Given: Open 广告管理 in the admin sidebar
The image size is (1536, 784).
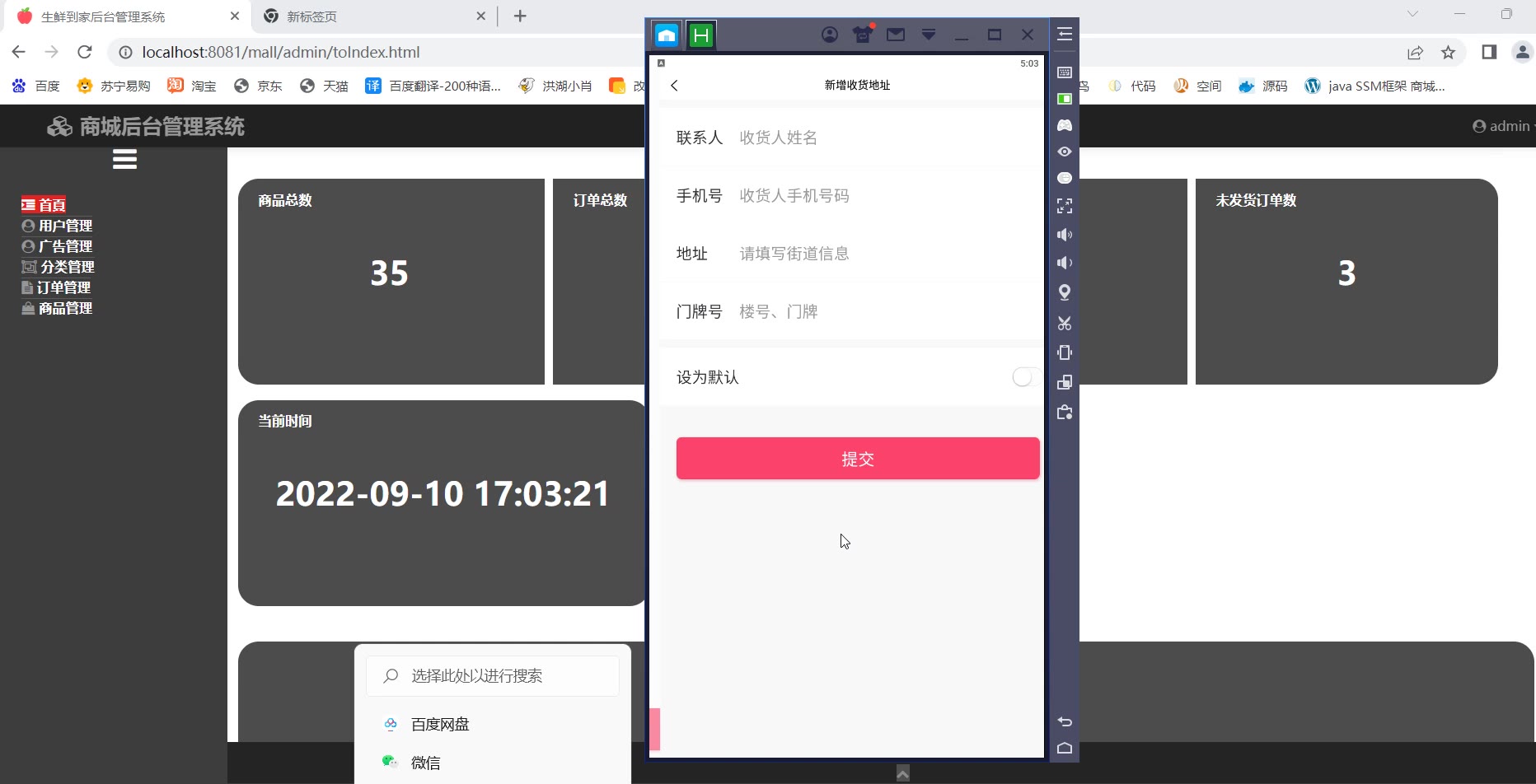Looking at the screenshot, I should tap(57, 246).
